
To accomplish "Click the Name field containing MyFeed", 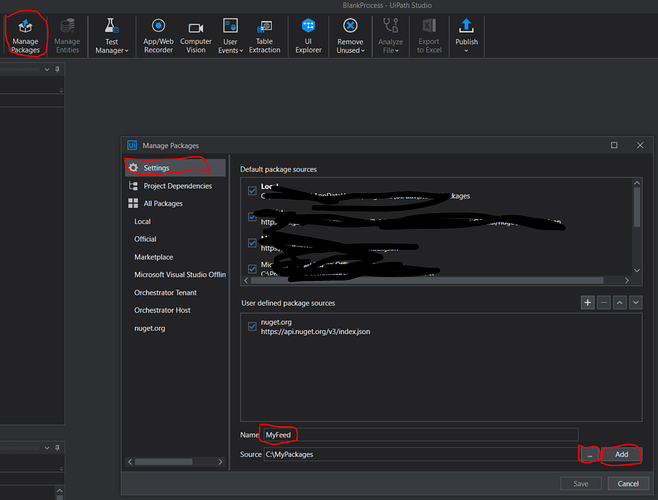I will coord(421,435).
